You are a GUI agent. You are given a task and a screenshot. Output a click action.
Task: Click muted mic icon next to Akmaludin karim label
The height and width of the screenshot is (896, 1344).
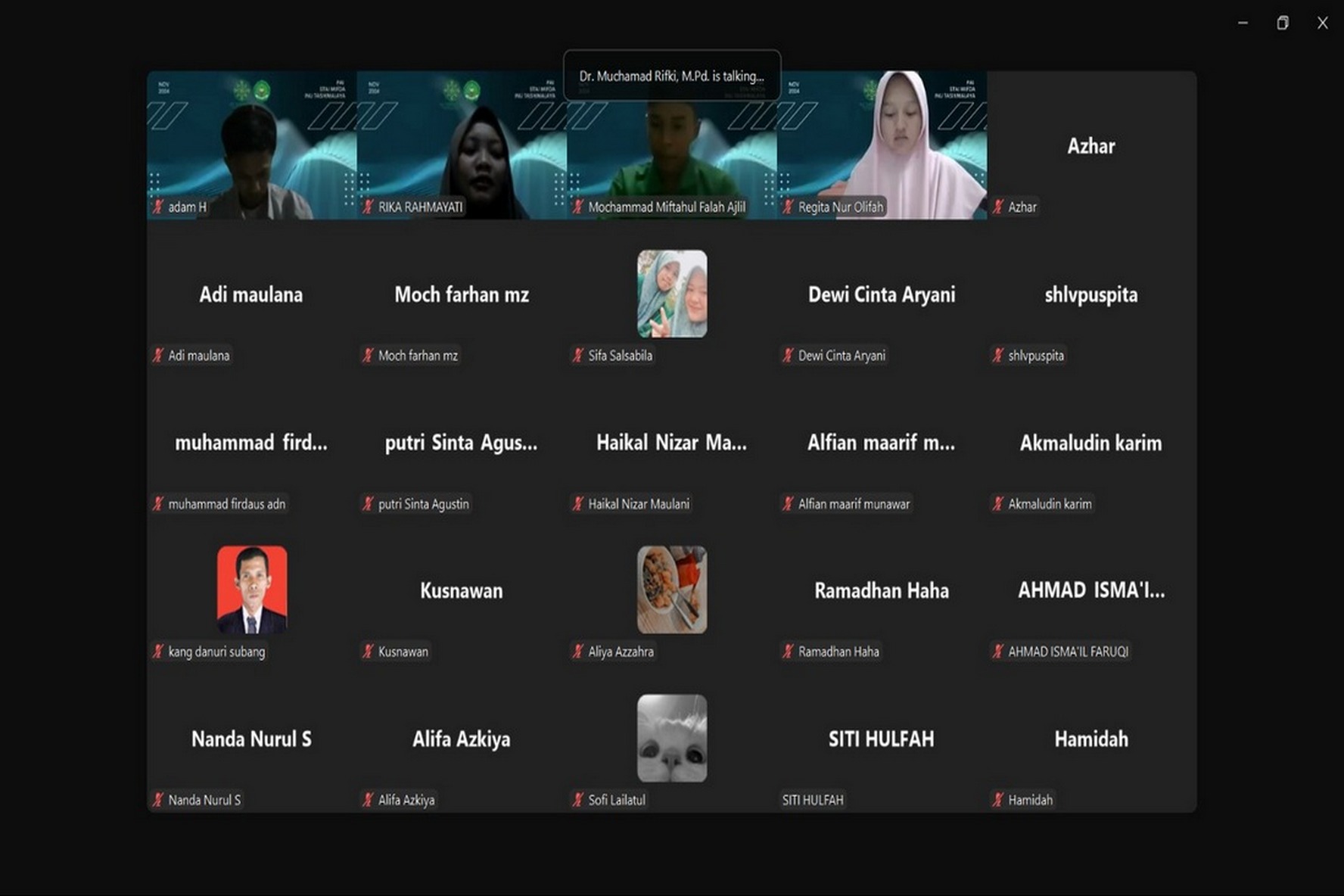pos(998,503)
